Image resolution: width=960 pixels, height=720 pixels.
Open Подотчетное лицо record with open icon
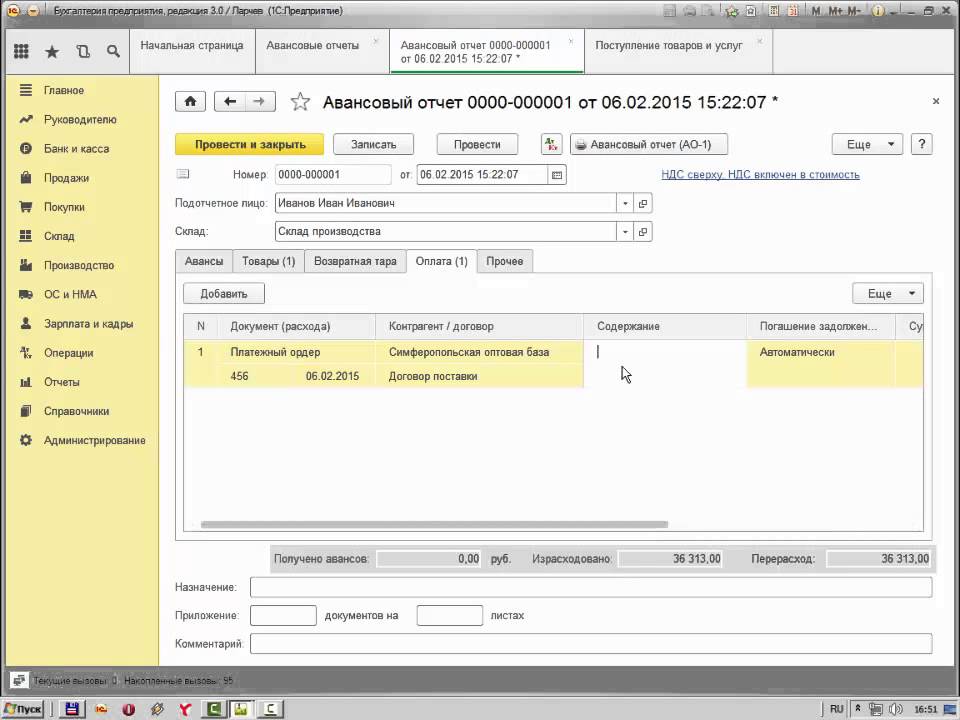pyautogui.click(x=643, y=203)
